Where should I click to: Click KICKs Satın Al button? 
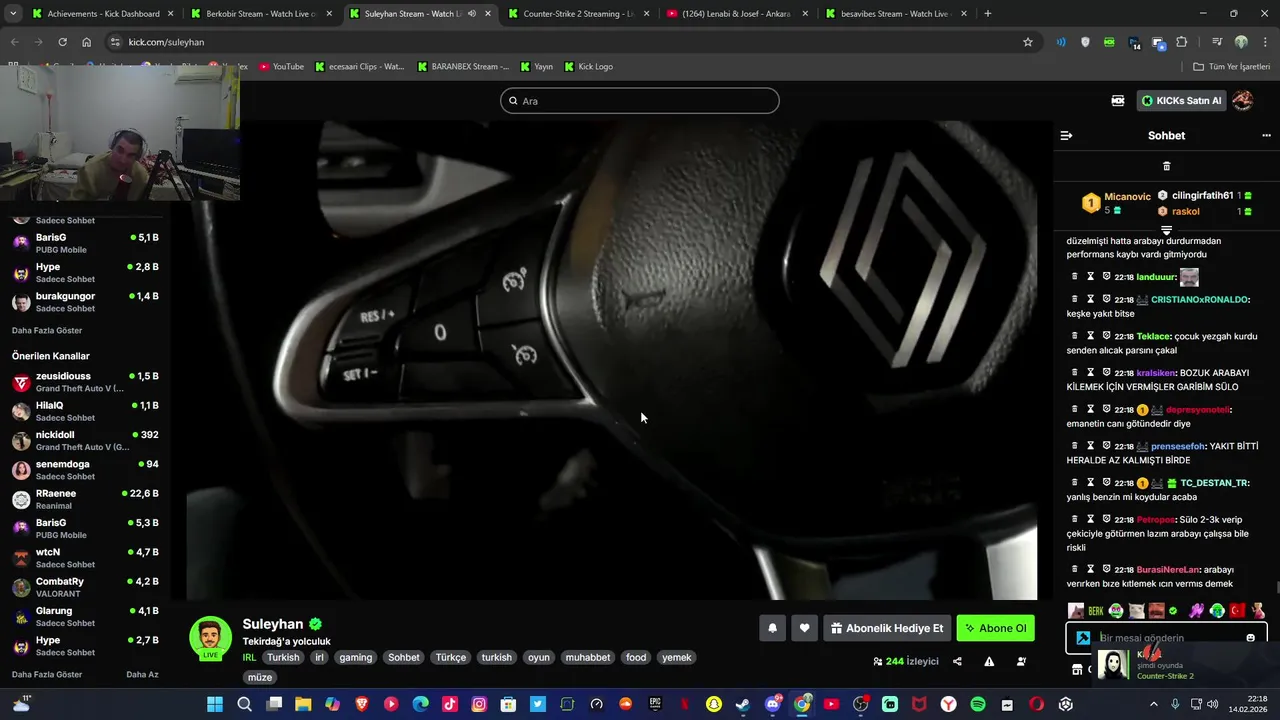tap(1181, 100)
